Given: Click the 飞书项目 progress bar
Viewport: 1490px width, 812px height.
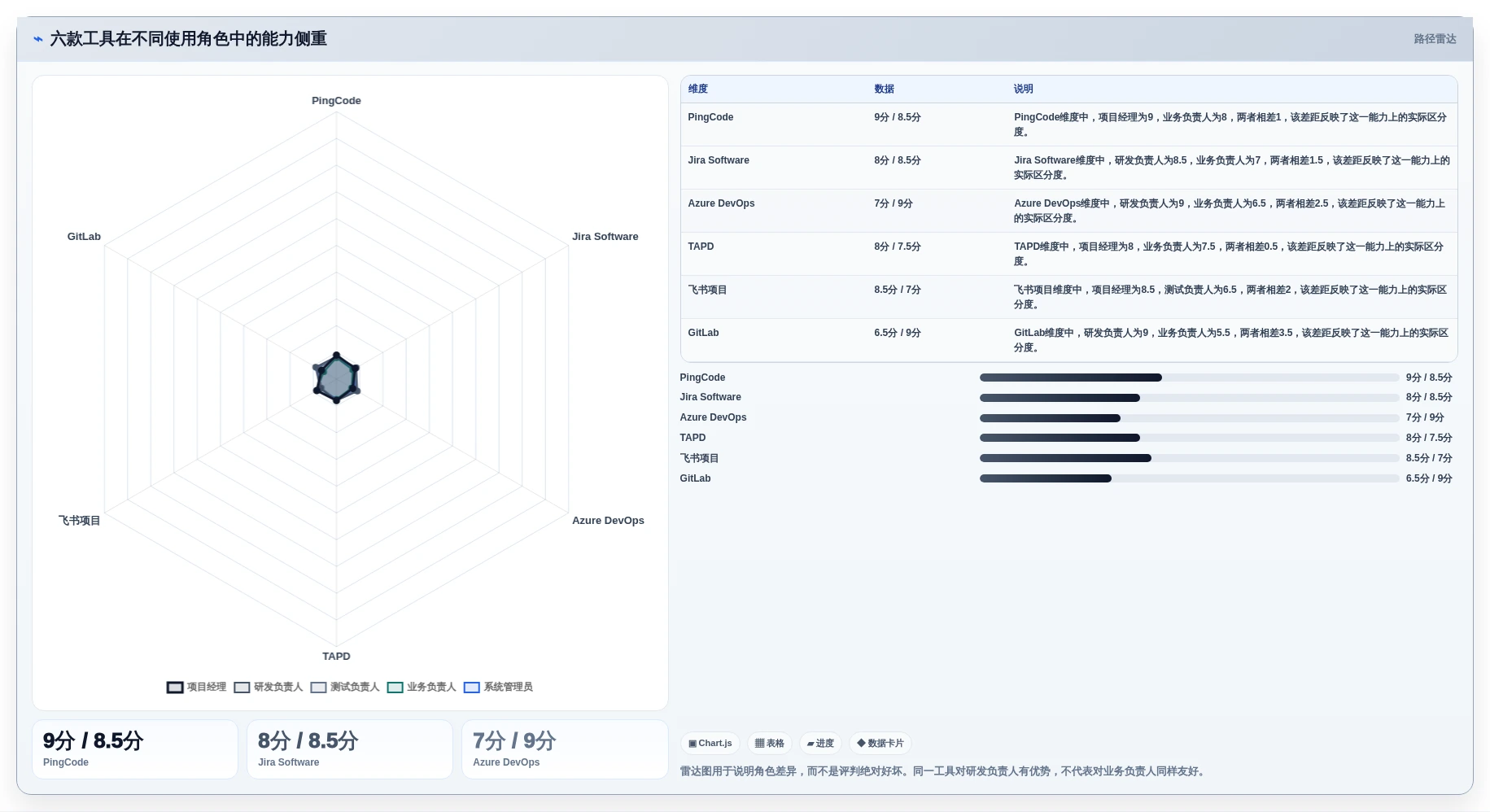Looking at the screenshot, I should click(1189, 458).
